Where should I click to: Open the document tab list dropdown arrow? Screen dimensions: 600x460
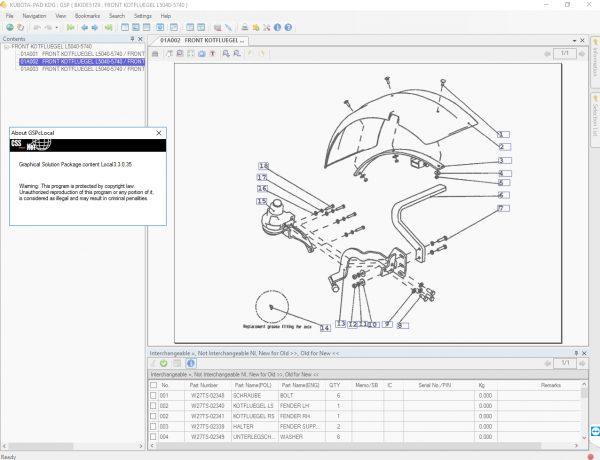click(x=574, y=40)
